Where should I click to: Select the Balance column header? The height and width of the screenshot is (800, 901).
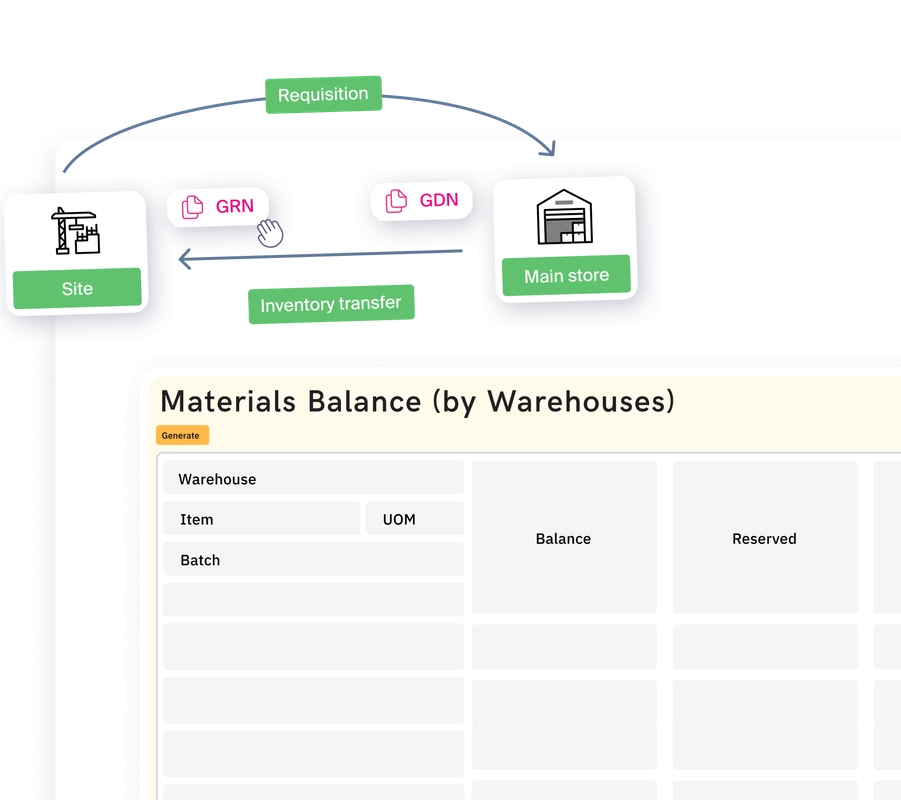tap(563, 538)
